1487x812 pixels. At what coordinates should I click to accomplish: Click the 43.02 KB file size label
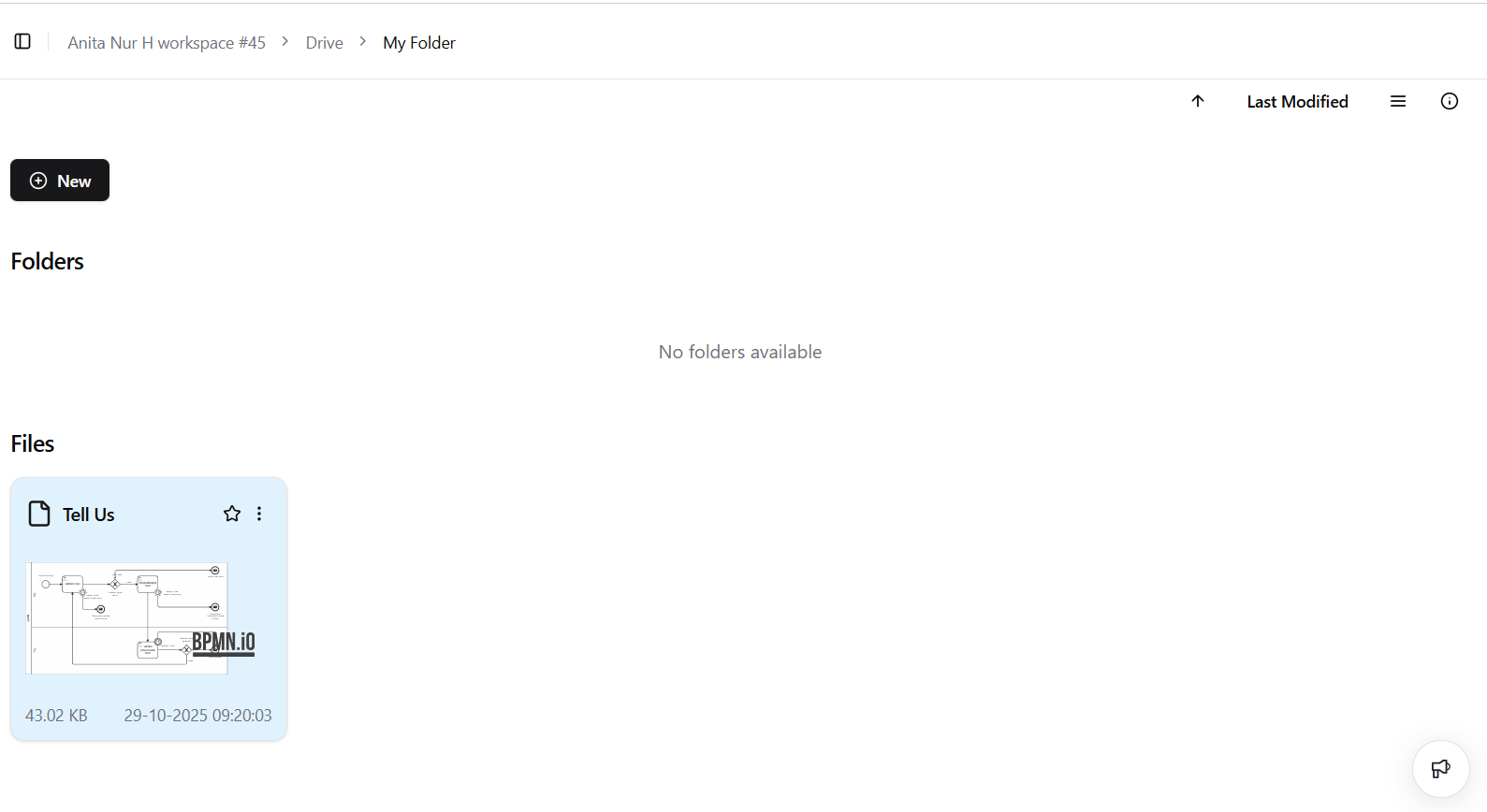pos(56,715)
